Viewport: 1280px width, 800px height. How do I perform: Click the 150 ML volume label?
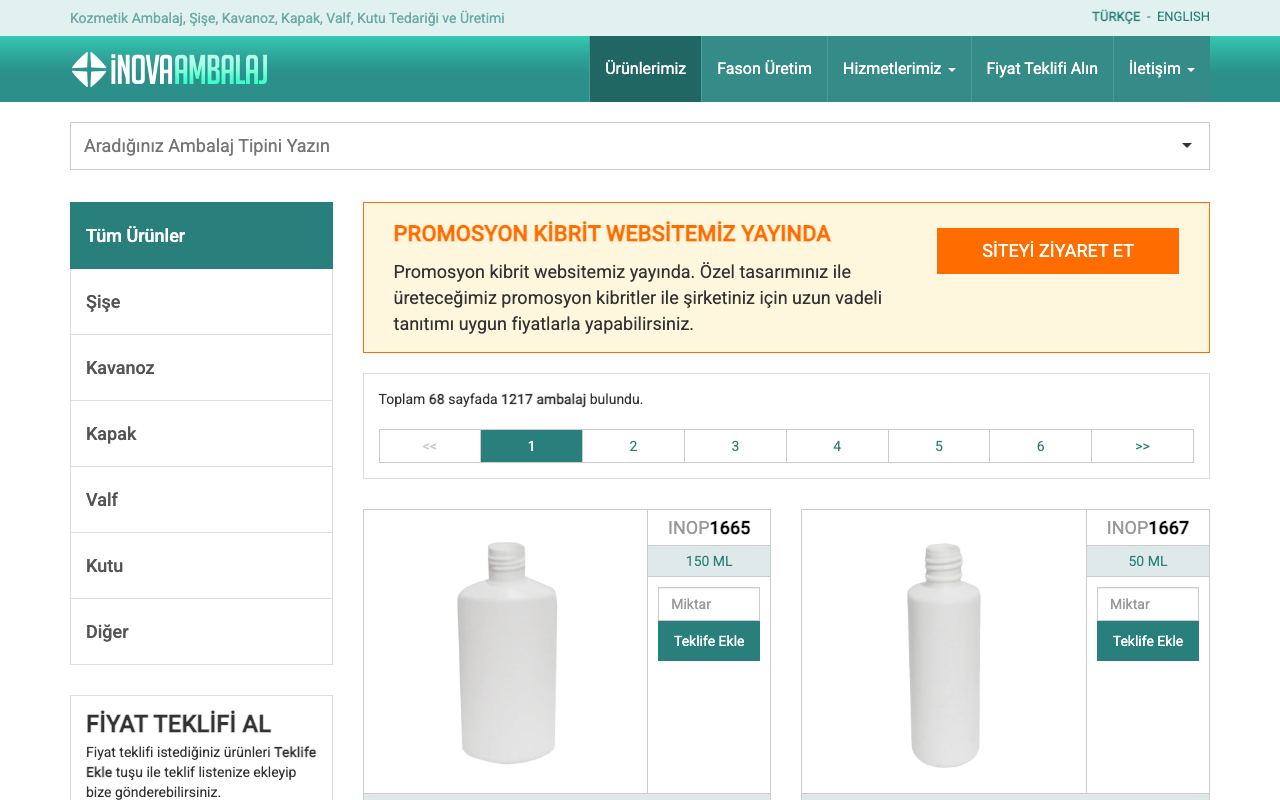tap(709, 561)
